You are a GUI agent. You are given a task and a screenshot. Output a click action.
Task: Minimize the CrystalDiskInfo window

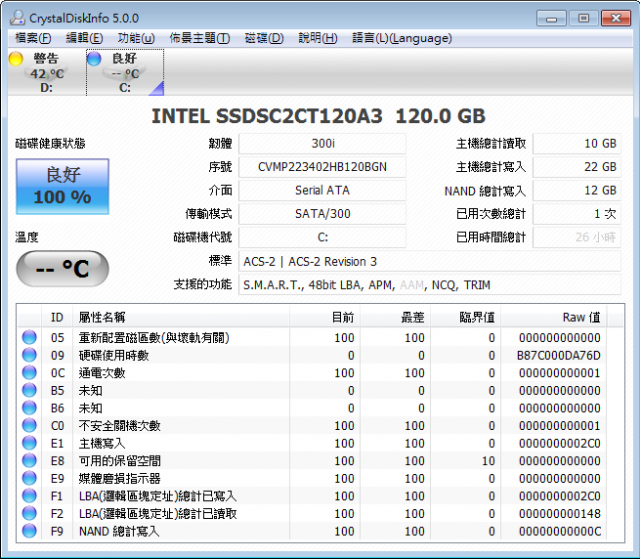(x=551, y=19)
